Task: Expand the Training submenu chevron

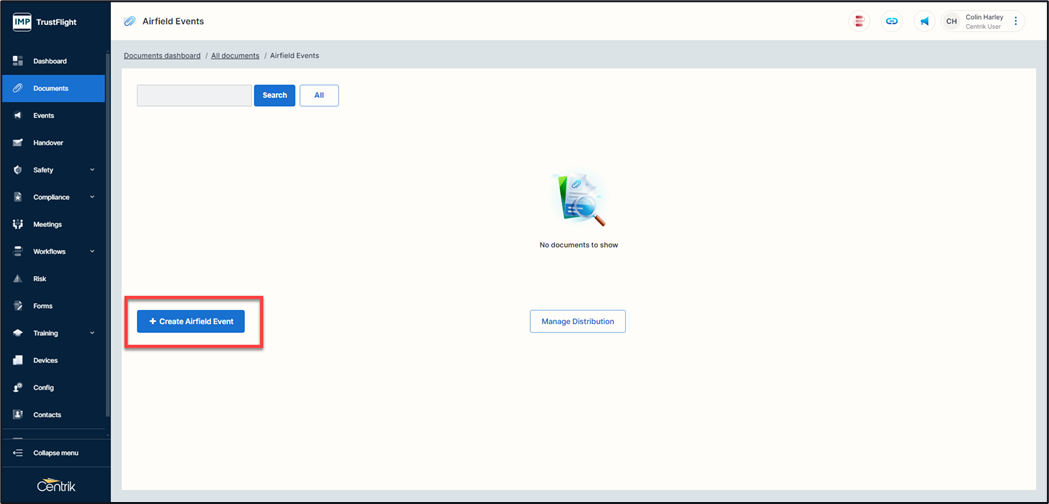Action: pos(92,333)
